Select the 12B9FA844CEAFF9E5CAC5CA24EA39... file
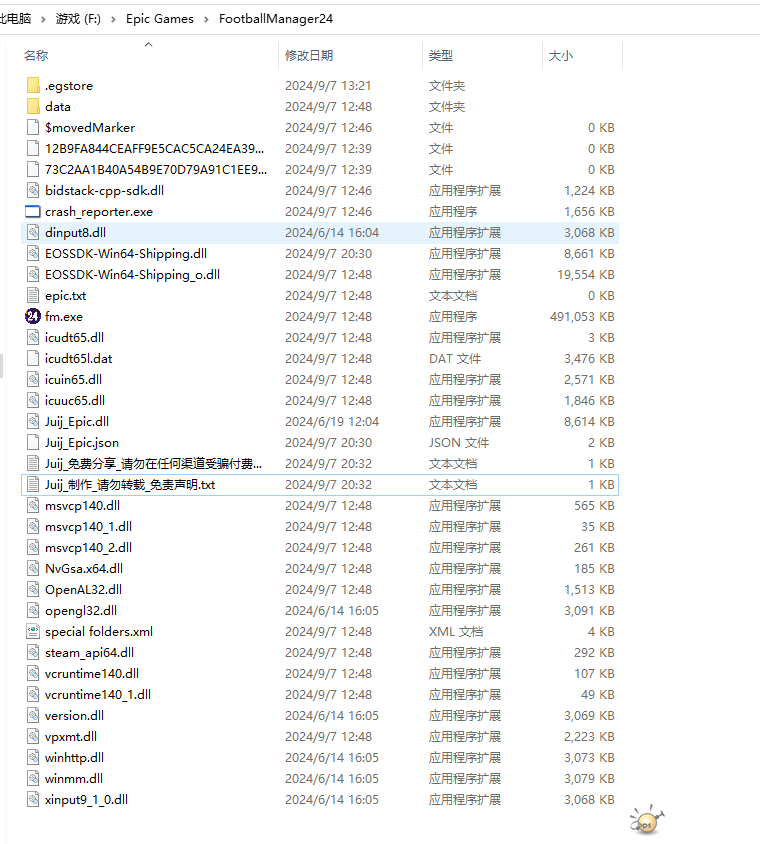This screenshot has height=844, width=760. [154, 148]
